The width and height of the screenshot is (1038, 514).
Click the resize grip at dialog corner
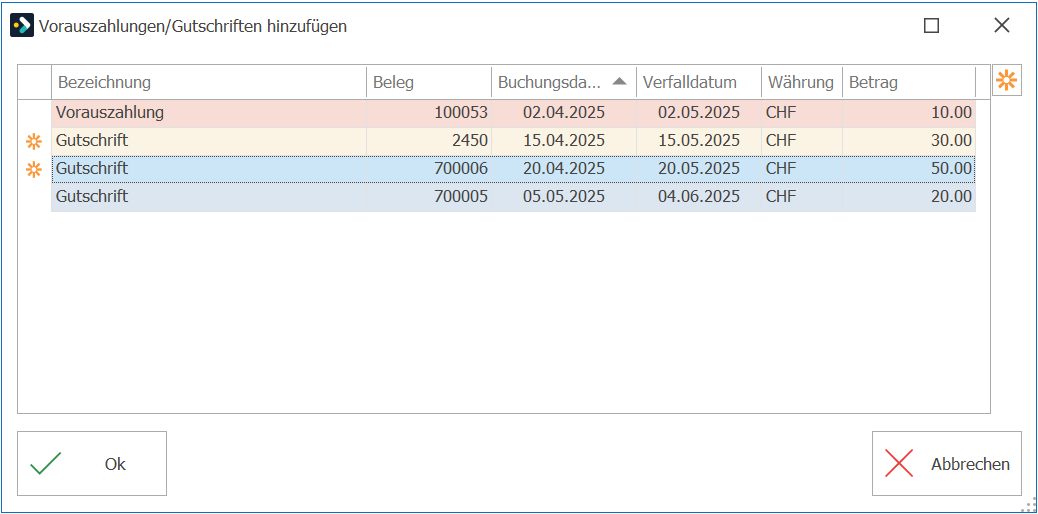tap(1029, 505)
